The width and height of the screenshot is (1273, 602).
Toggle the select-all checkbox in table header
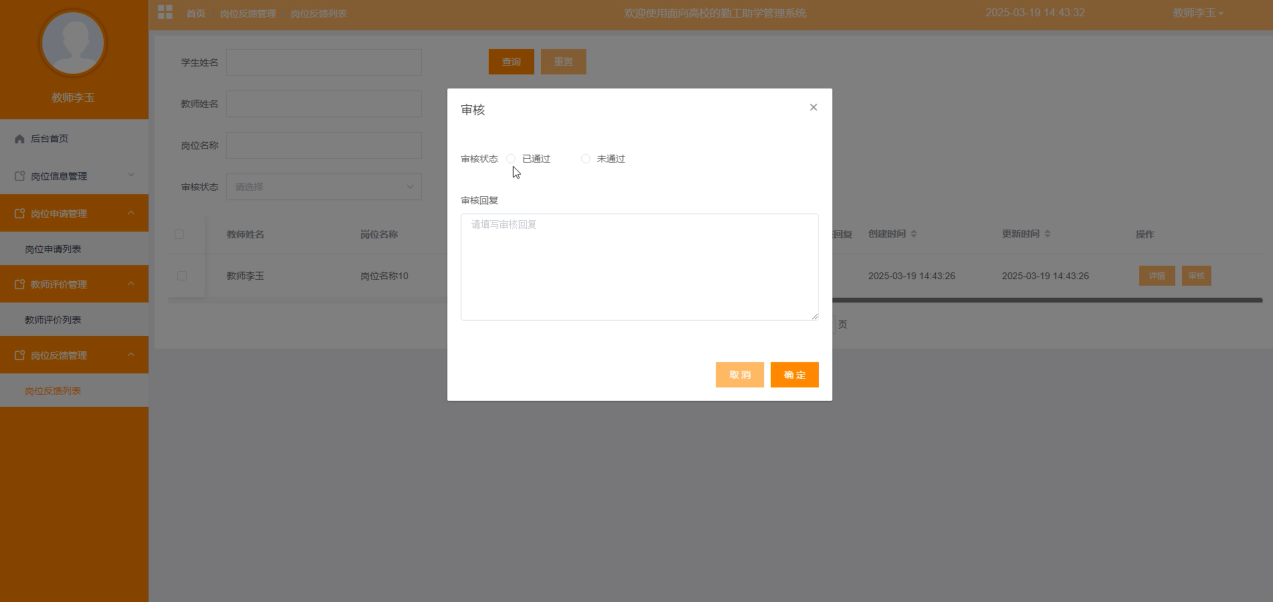180,234
